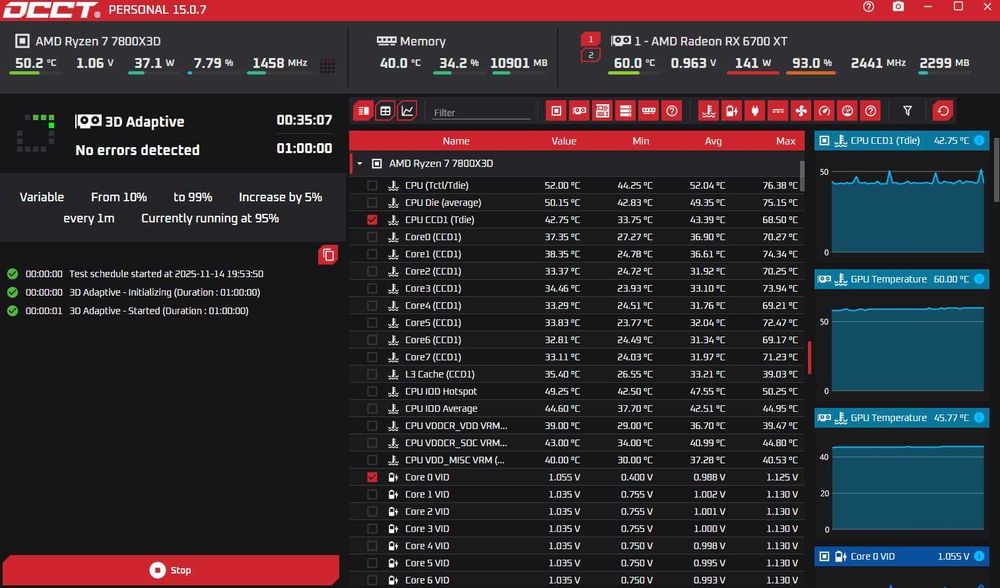Toggle the storage sensor source filter icon

(626, 111)
